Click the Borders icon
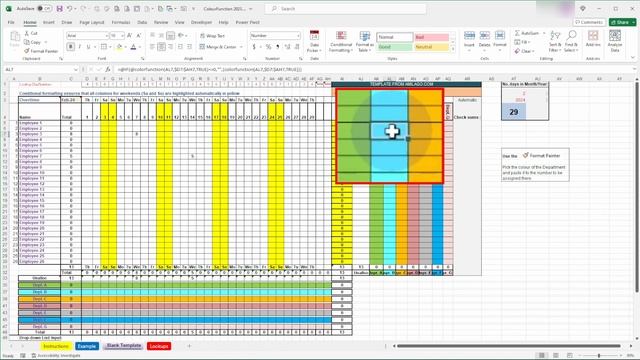 click(x=104, y=47)
